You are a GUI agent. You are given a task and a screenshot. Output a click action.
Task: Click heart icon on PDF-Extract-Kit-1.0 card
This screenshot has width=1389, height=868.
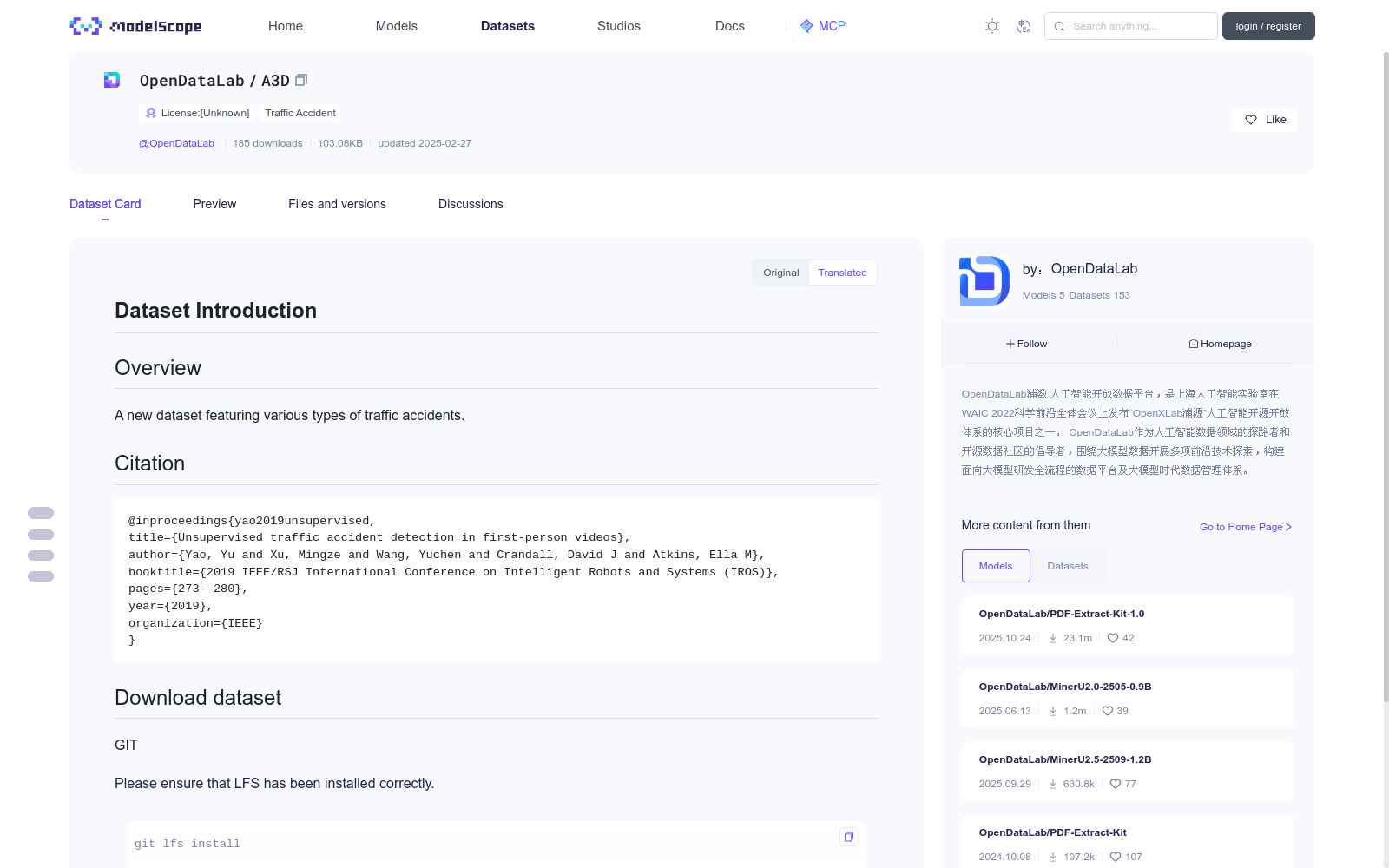click(x=1113, y=638)
